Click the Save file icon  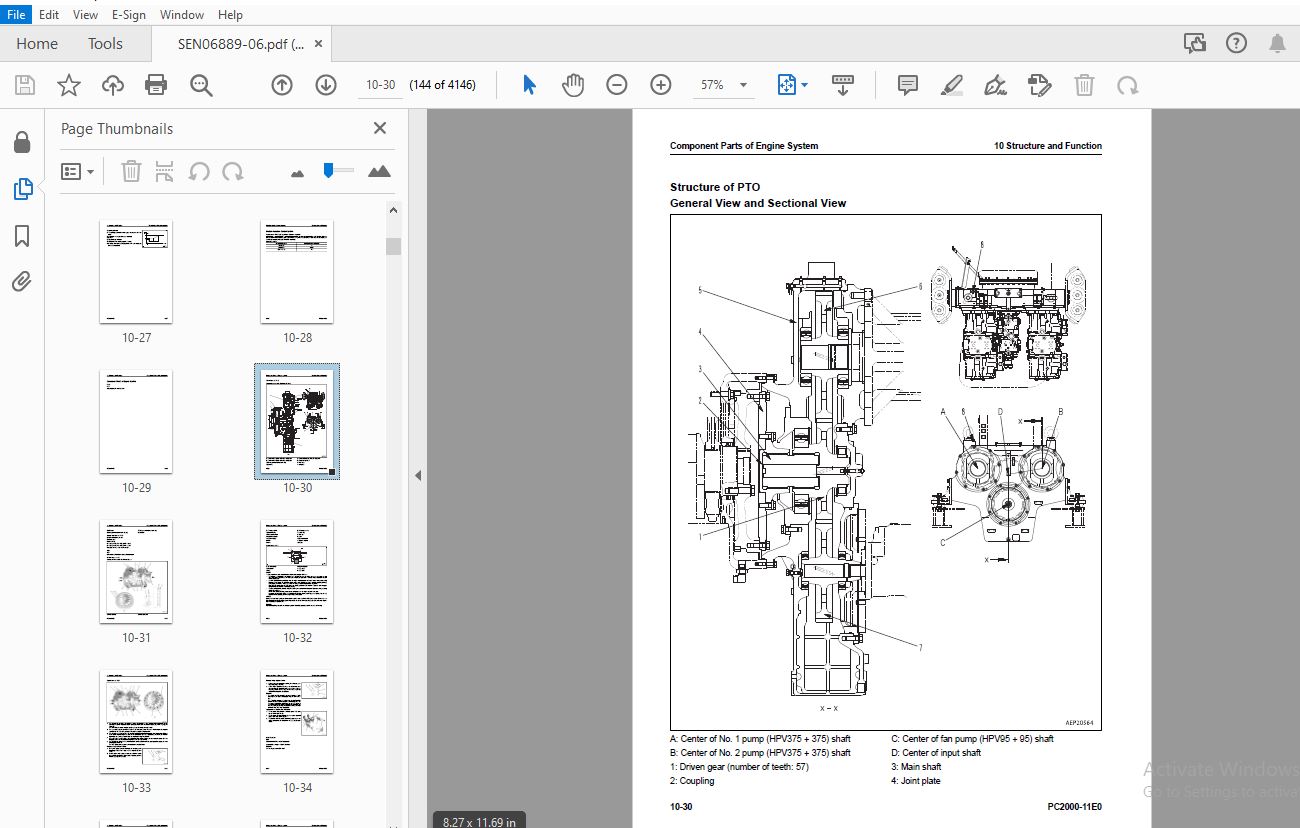point(24,85)
